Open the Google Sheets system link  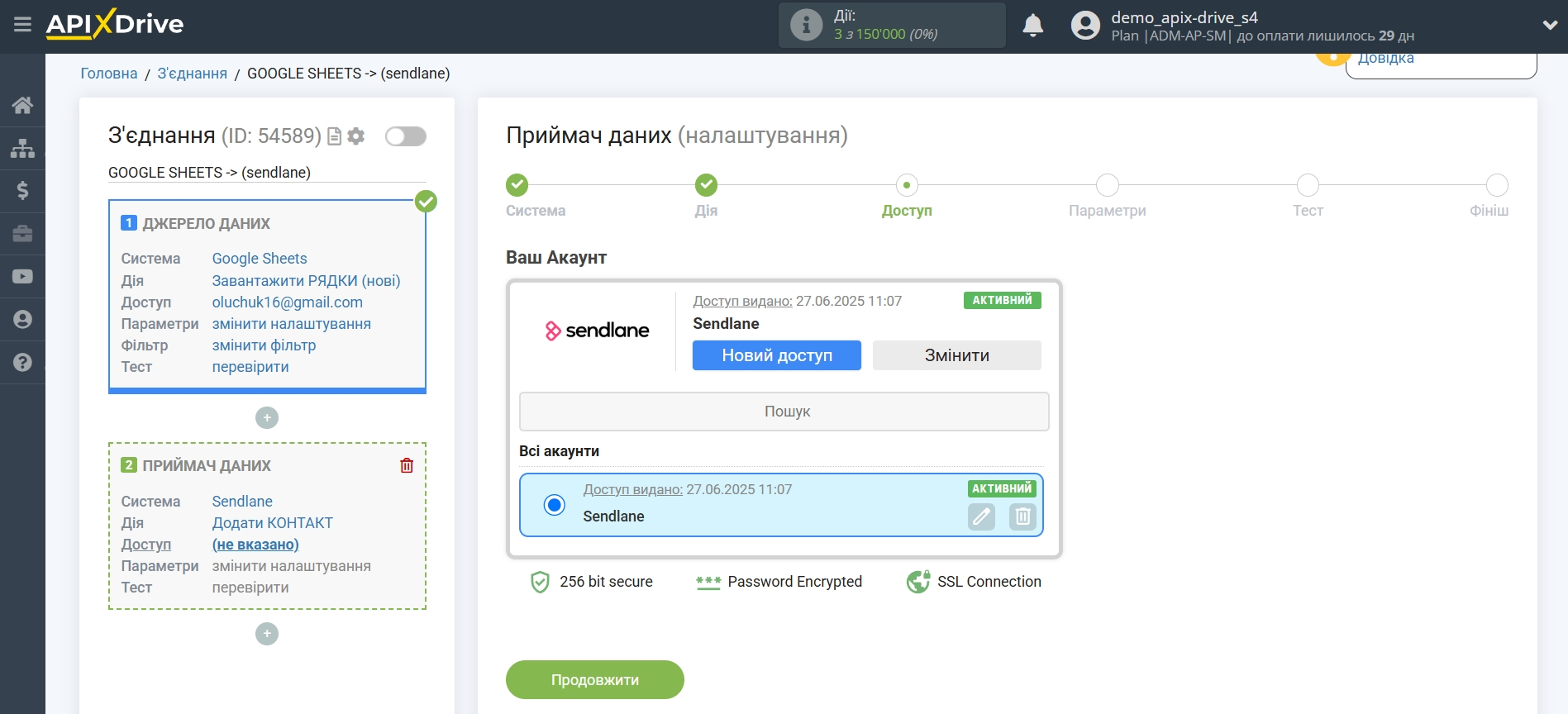pyautogui.click(x=260, y=259)
